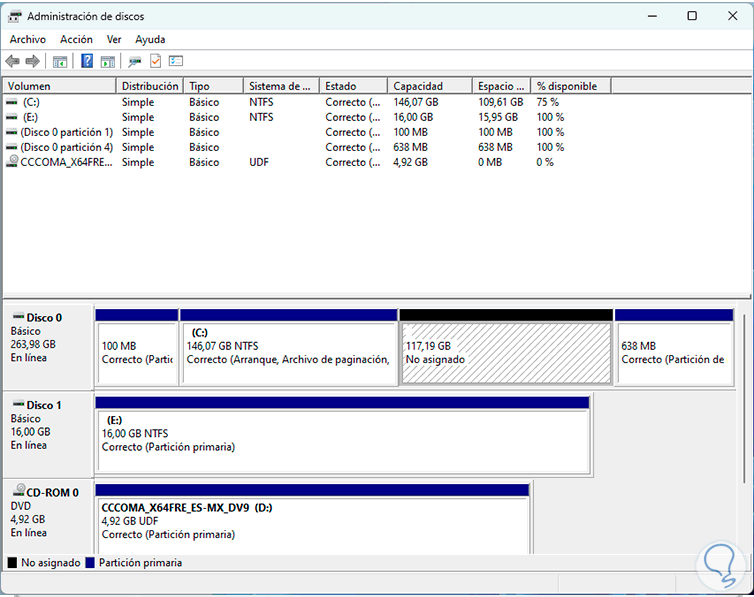Click the UDF file system cell
Viewport: 754px width, 597px height.
pos(259,162)
